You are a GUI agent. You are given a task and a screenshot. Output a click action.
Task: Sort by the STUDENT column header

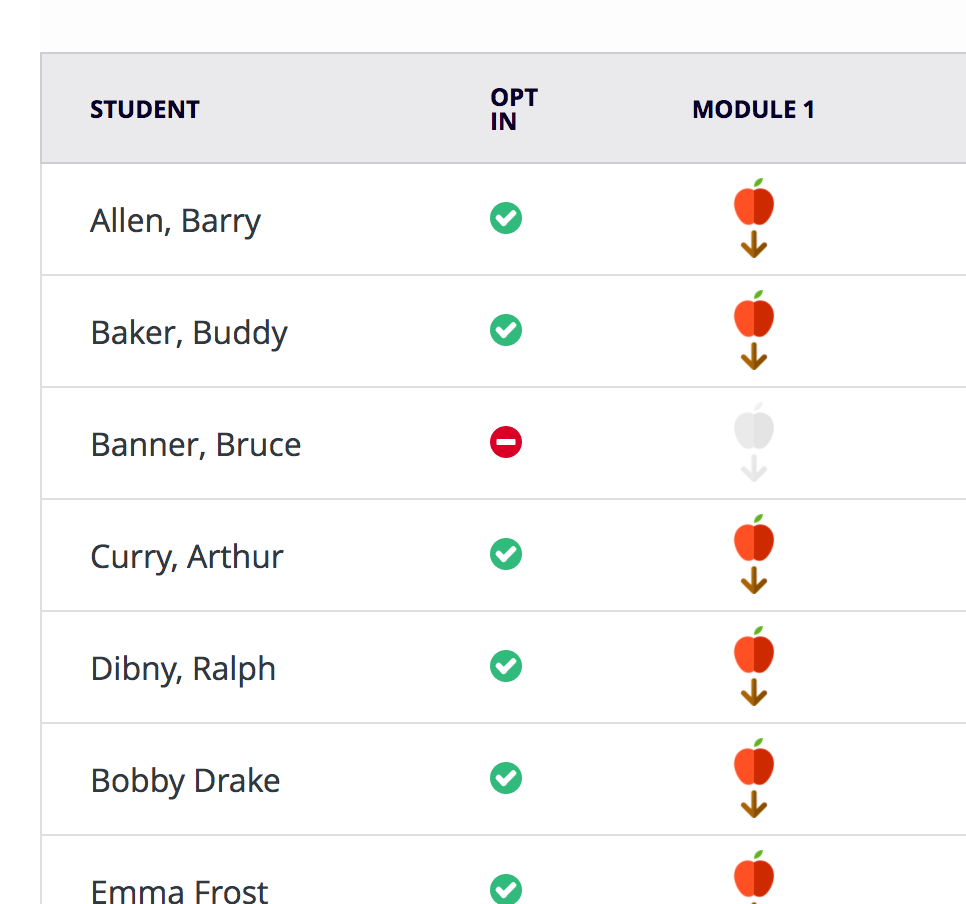point(145,109)
